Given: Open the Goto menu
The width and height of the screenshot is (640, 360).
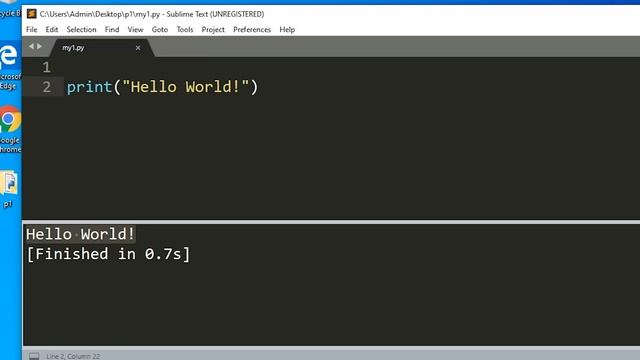Looking at the screenshot, I should click(160, 29).
